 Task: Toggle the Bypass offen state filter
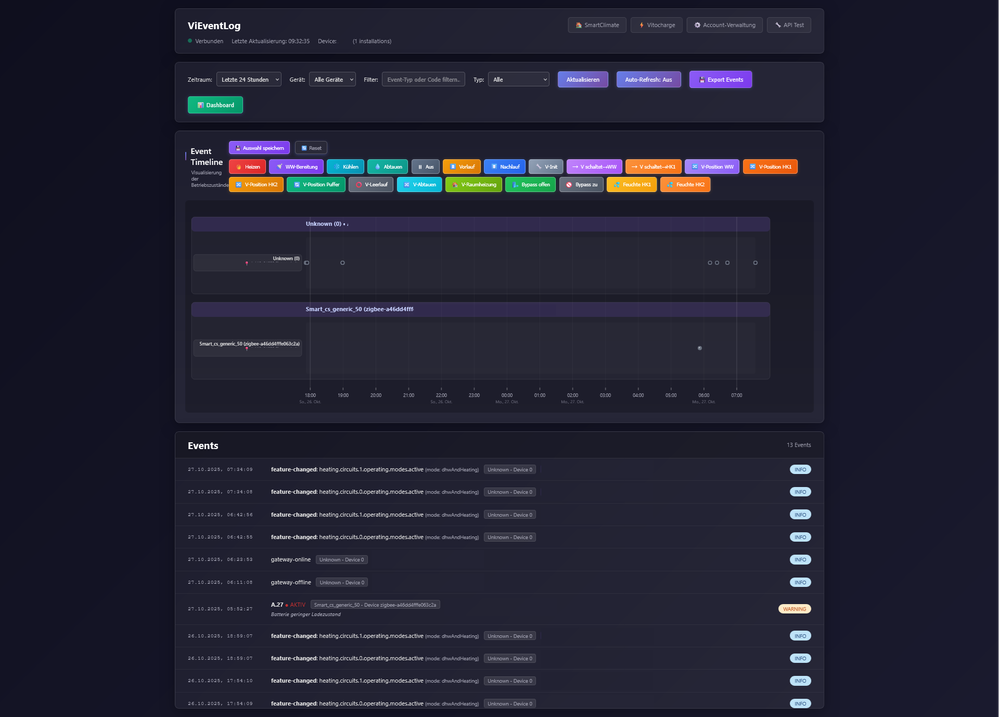(x=529, y=185)
